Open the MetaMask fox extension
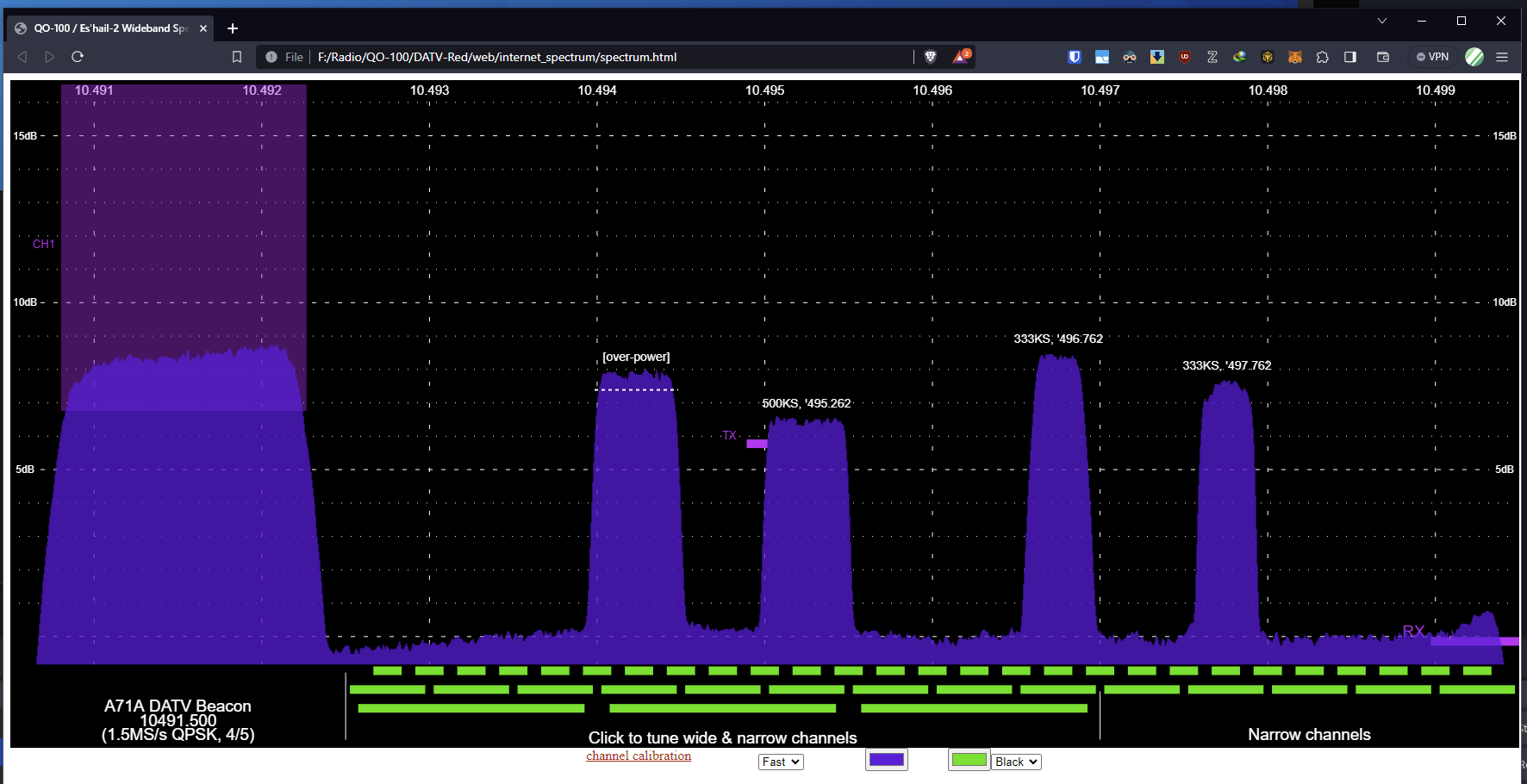 point(1295,57)
